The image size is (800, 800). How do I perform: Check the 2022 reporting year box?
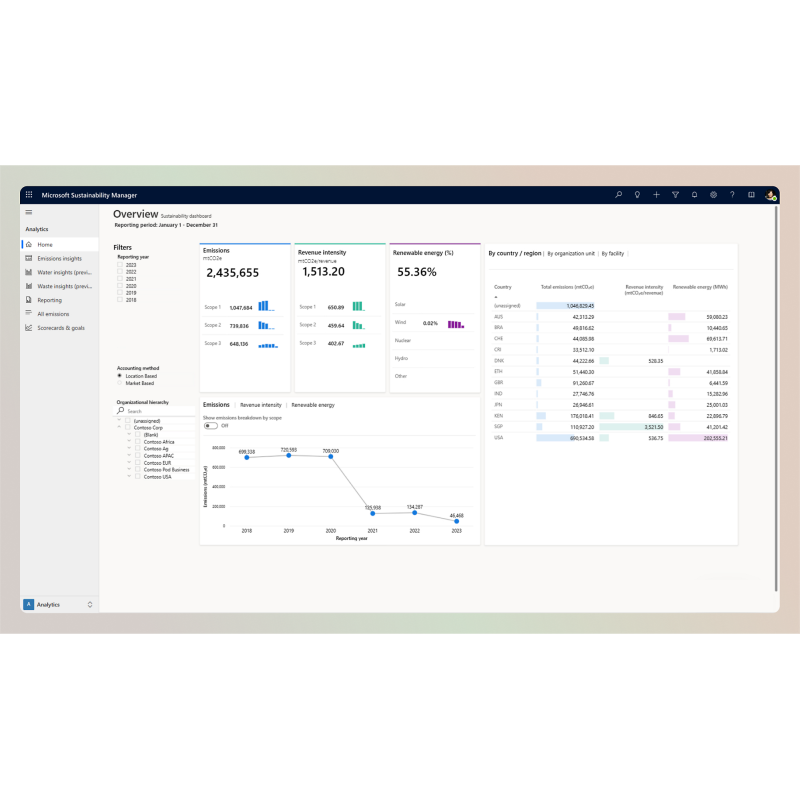coord(120,271)
